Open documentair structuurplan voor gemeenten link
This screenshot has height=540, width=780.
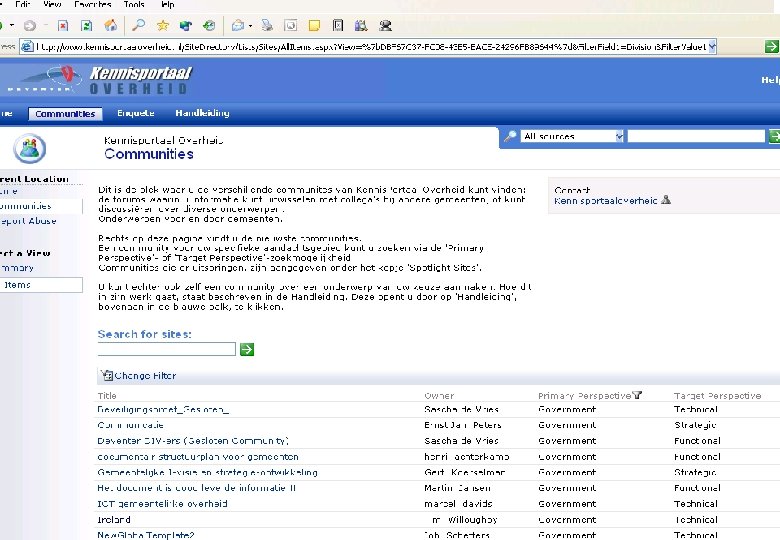[x=198, y=456]
